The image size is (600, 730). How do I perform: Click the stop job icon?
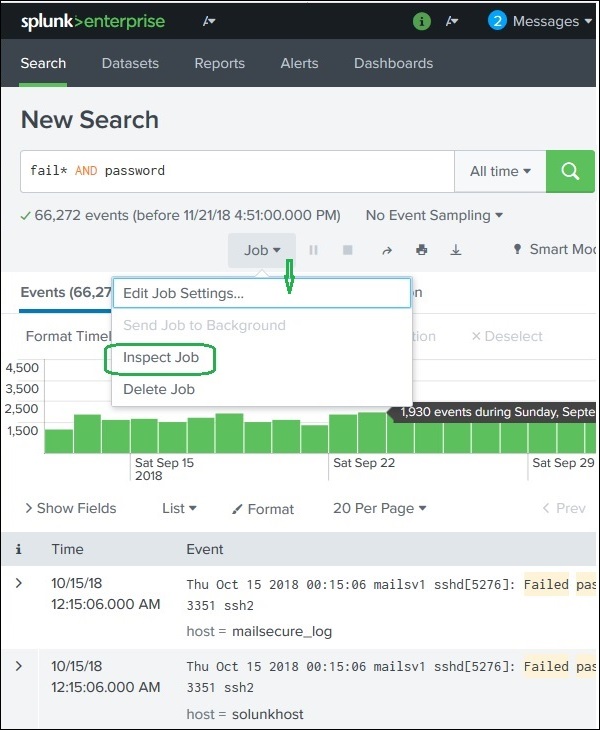347,250
